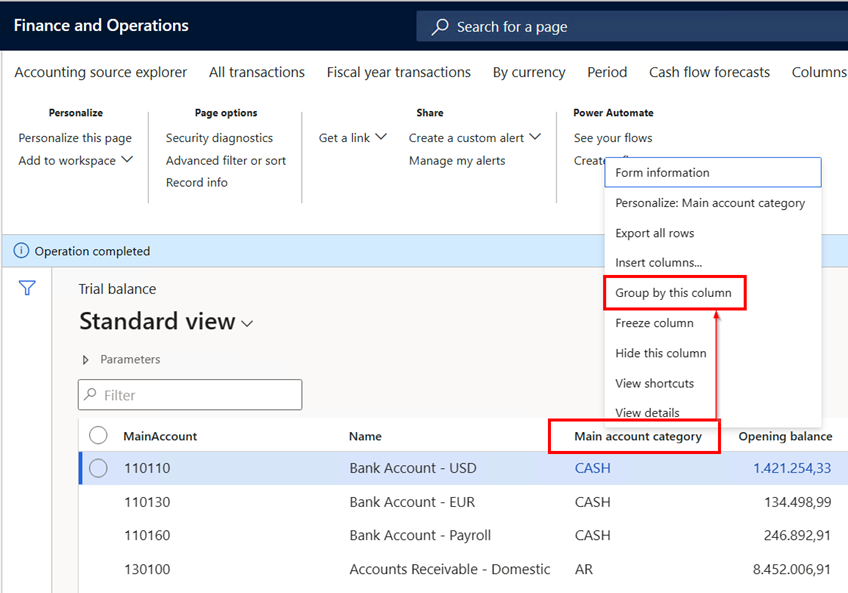This screenshot has width=848, height=593.
Task: Open the Columns tab
Action: tap(819, 72)
